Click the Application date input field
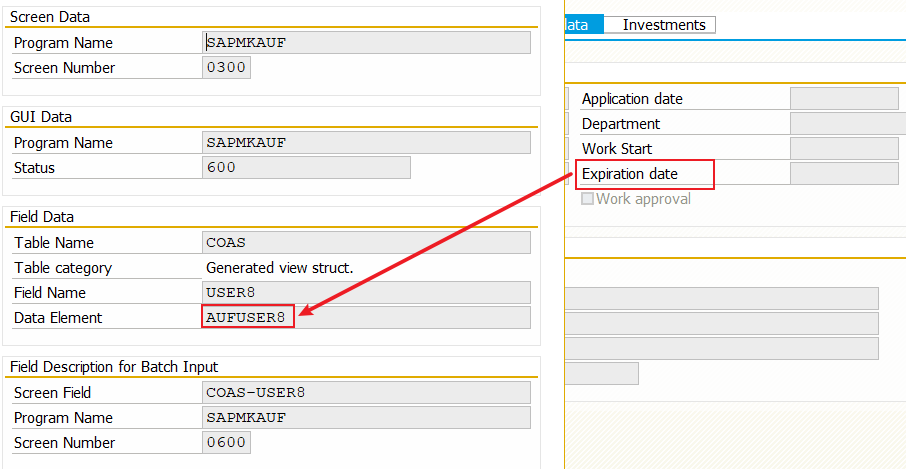 pyautogui.click(x=844, y=99)
